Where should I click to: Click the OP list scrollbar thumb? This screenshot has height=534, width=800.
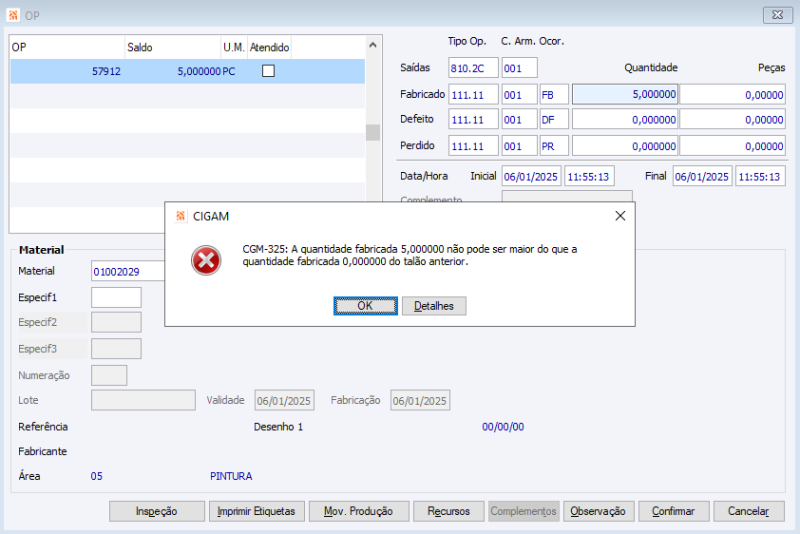tap(373, 133)
